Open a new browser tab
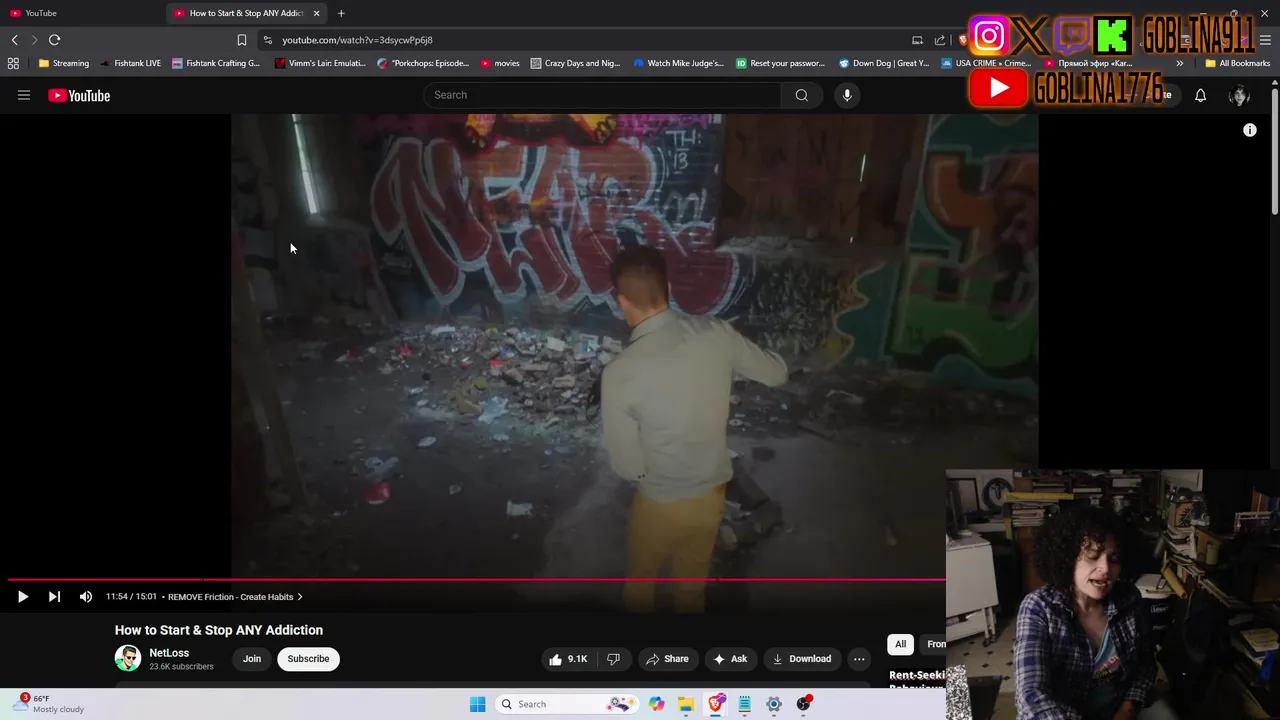The width and height of the screenshot is (1280, 720). 341,13
